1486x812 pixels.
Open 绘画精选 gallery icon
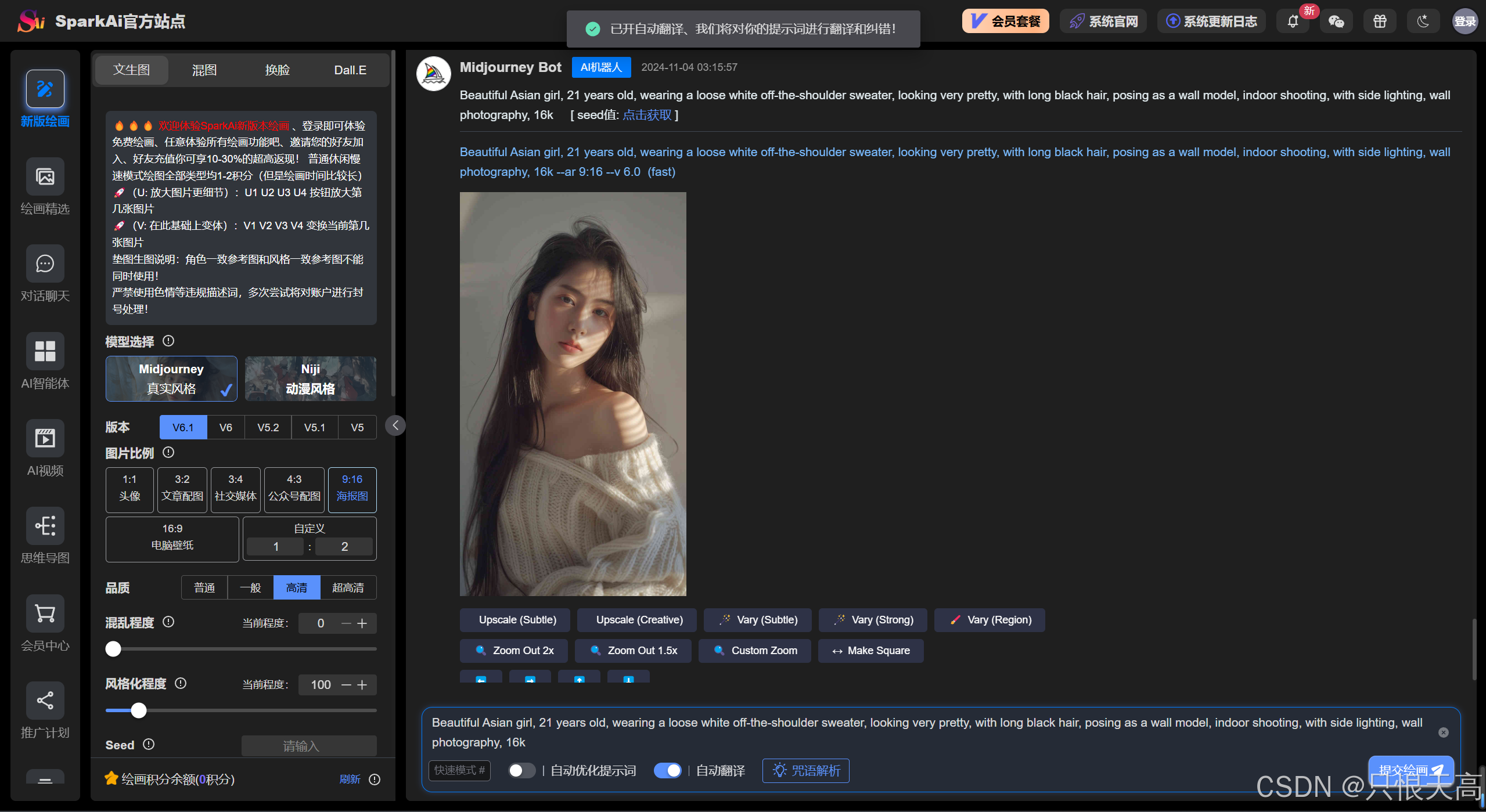[45, 176]
